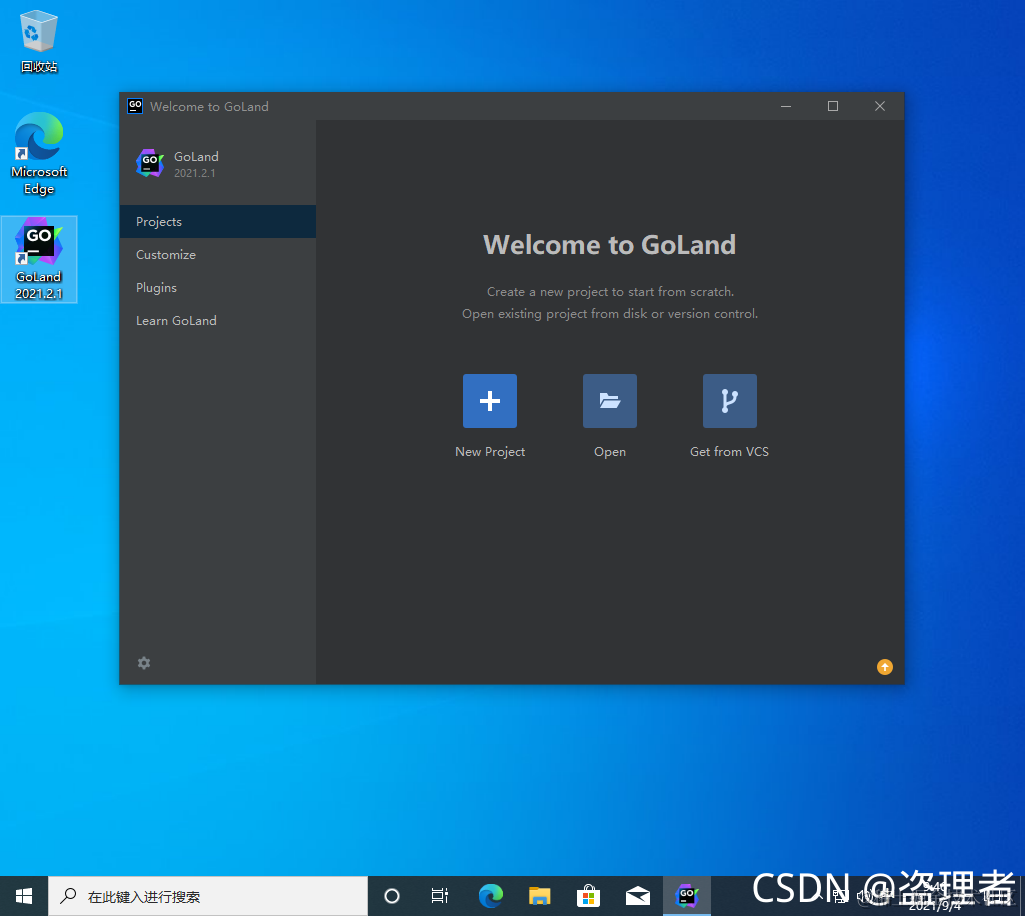Click the New Project plus icon
Viewport: 1025px width, 916px height.
[490, 401]
